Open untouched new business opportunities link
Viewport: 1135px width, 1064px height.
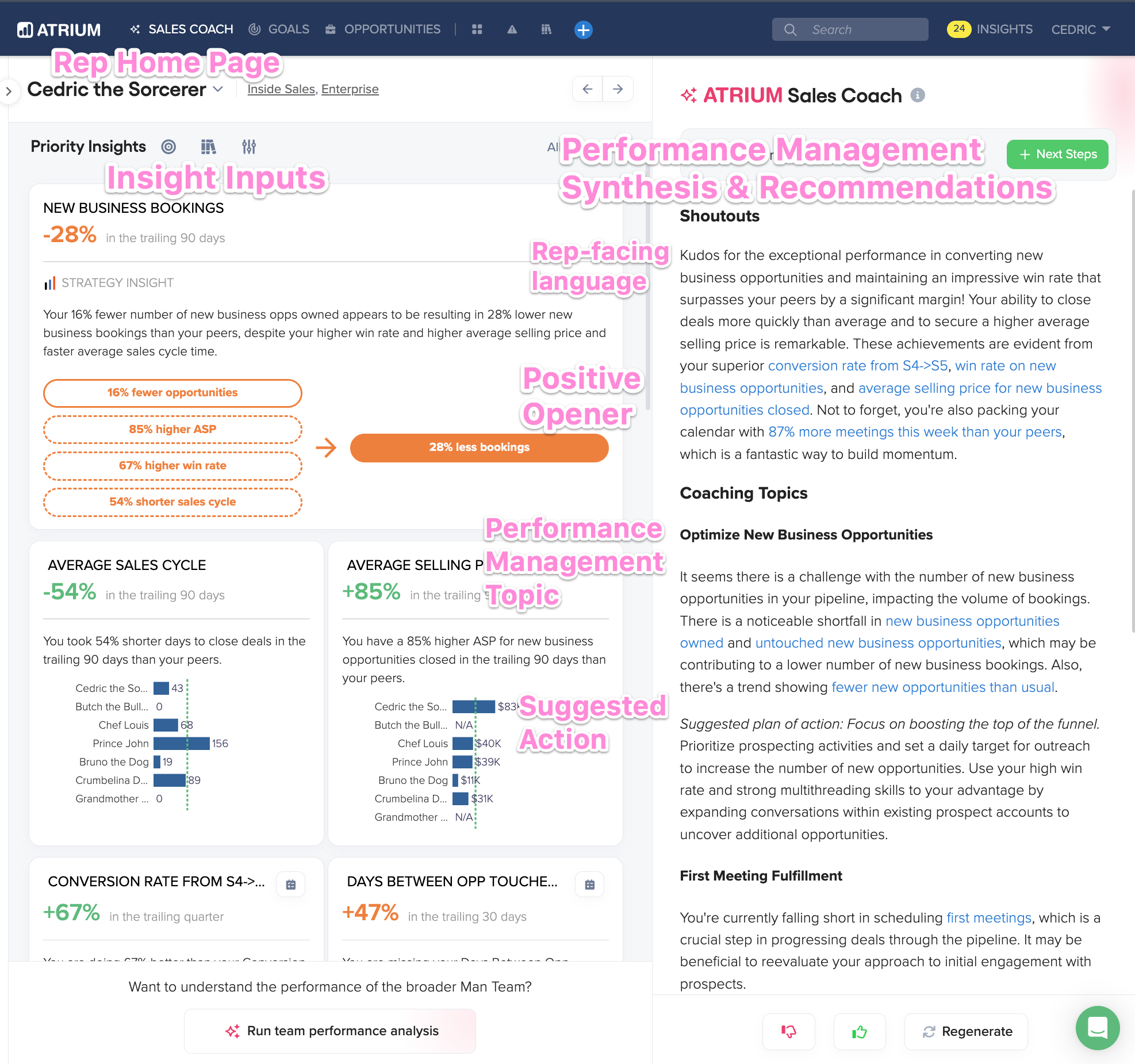(x=878, y=643)
